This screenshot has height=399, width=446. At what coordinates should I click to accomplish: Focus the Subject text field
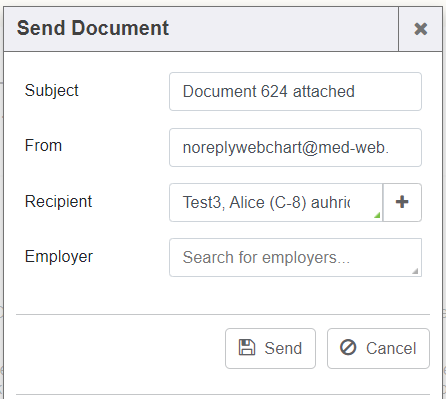point(295,92)
